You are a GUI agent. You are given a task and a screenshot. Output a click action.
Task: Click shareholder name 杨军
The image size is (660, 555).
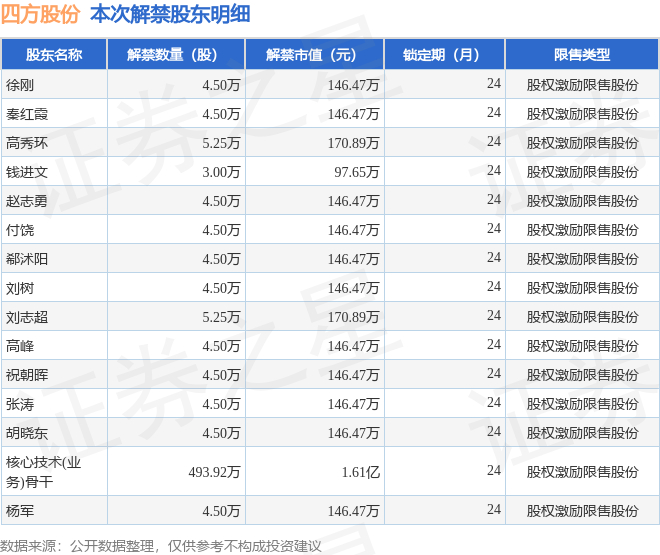20,511
